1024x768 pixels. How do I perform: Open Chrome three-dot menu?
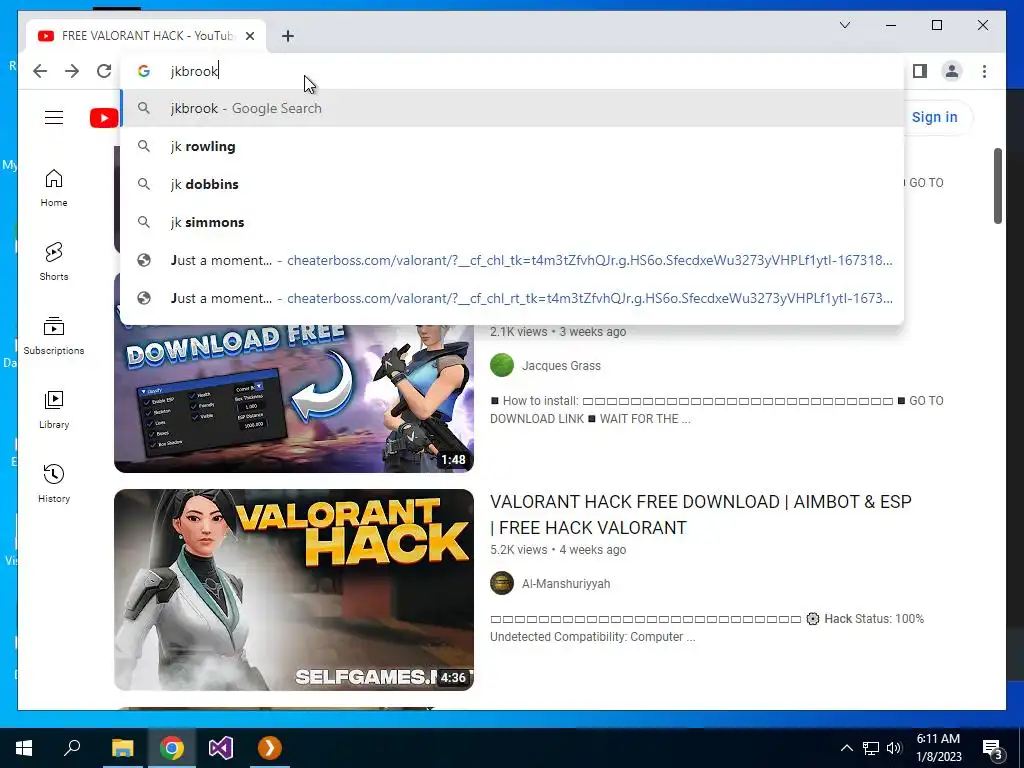click(984, 71)
